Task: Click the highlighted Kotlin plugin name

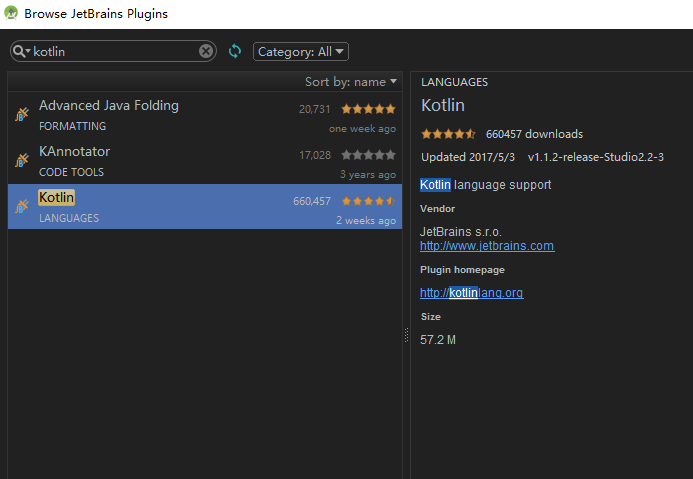Action: pyautogui.click(x=56, y=197)
